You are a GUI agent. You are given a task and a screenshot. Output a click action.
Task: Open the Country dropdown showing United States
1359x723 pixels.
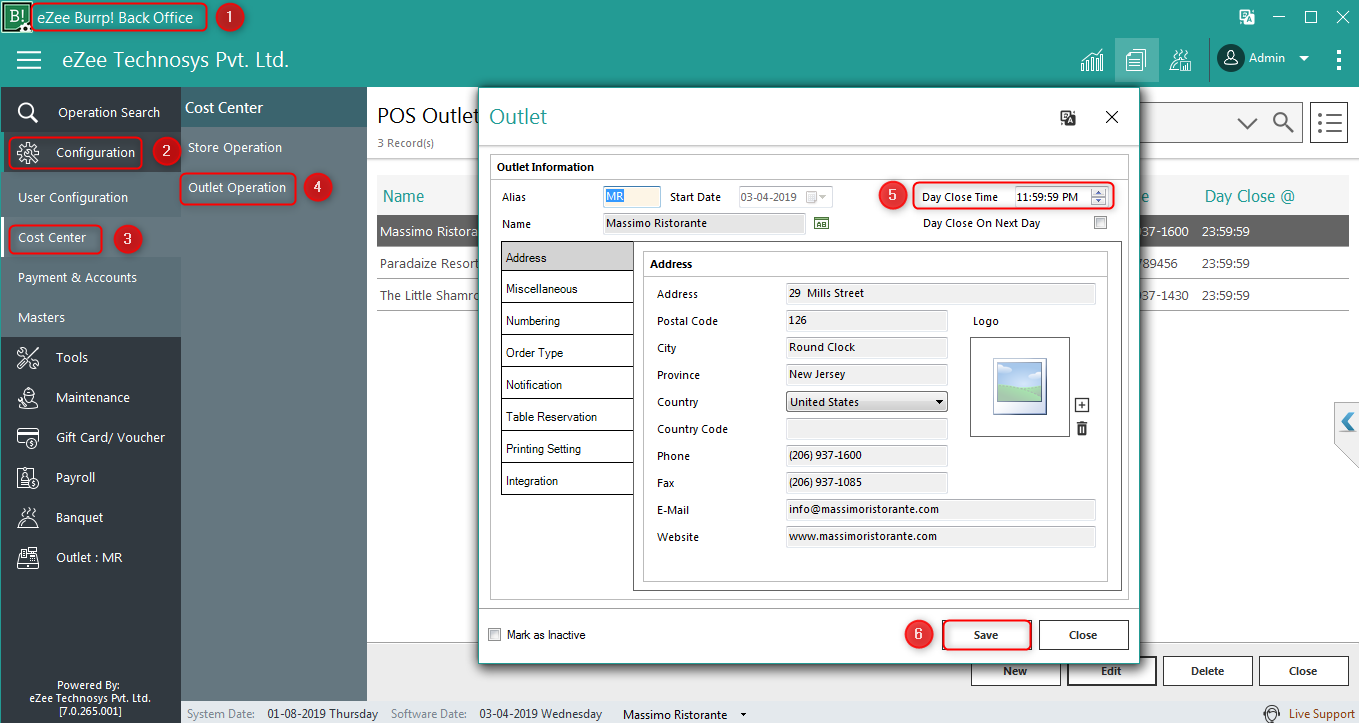[867, 402]
